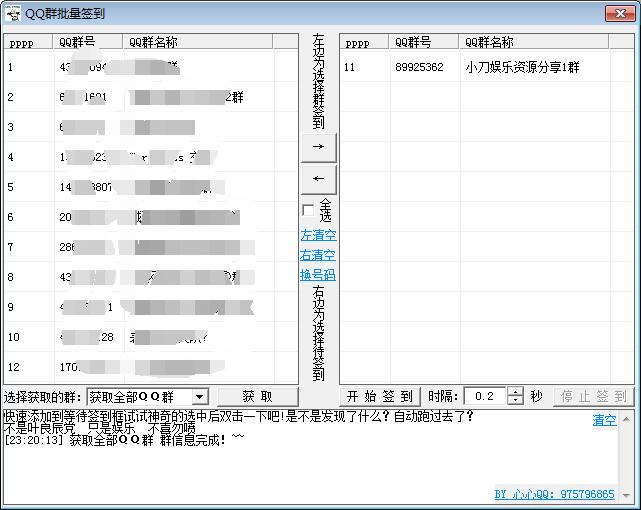
Task: Select right list row 小刀娱乐资源分享1群
Action: 487,67
